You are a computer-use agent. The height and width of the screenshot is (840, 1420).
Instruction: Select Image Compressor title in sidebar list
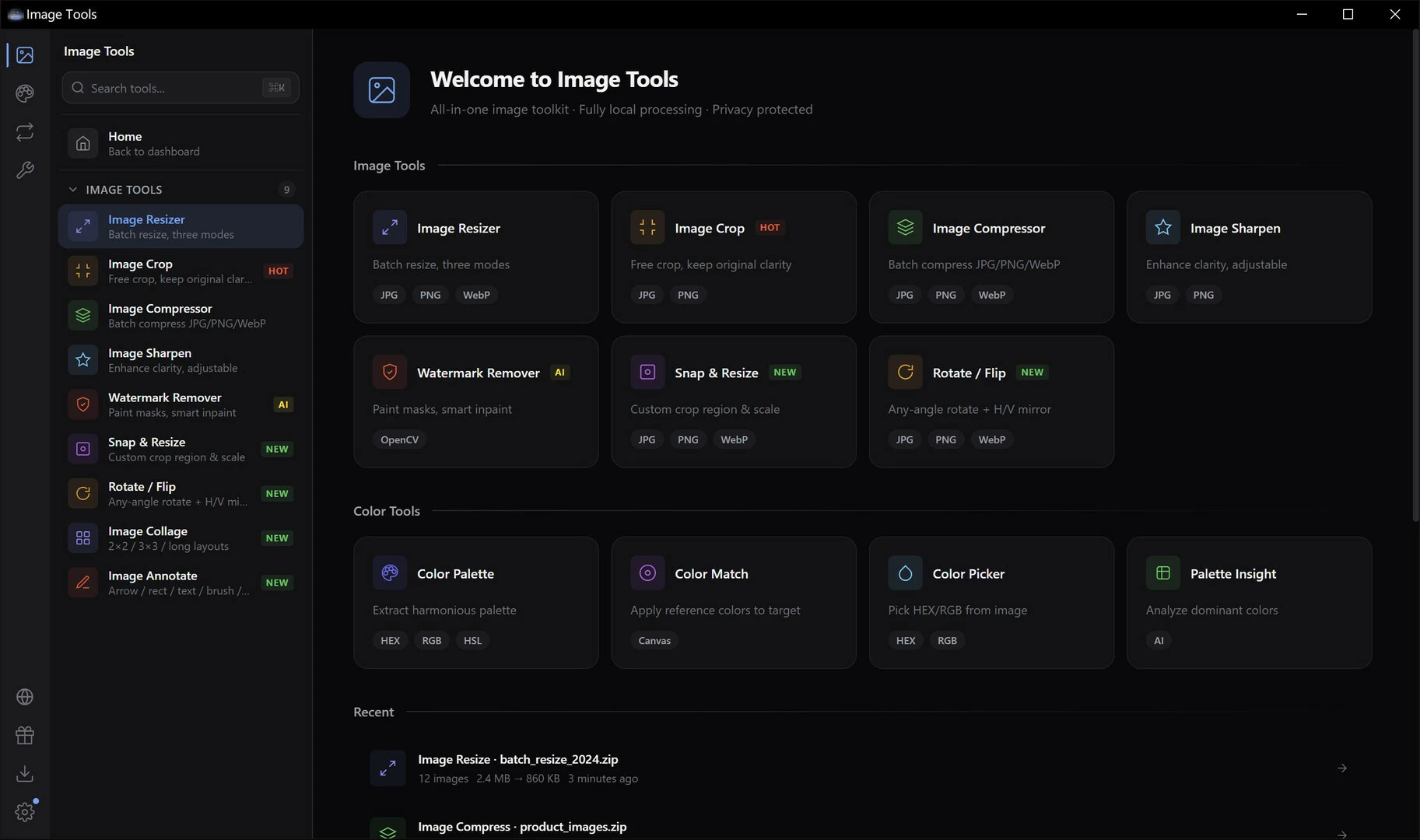160,309
